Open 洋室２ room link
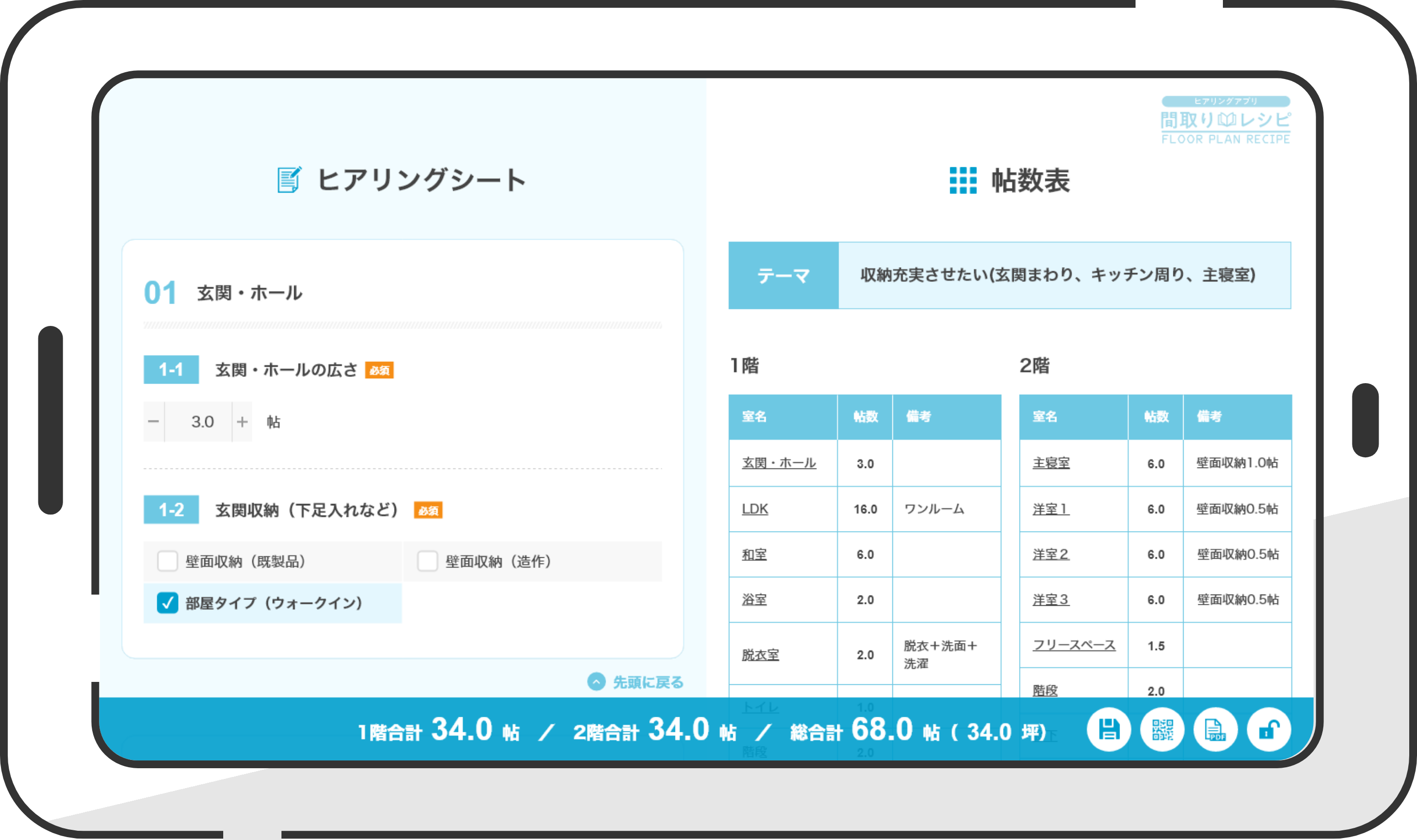 click(x=1051, y=555)
